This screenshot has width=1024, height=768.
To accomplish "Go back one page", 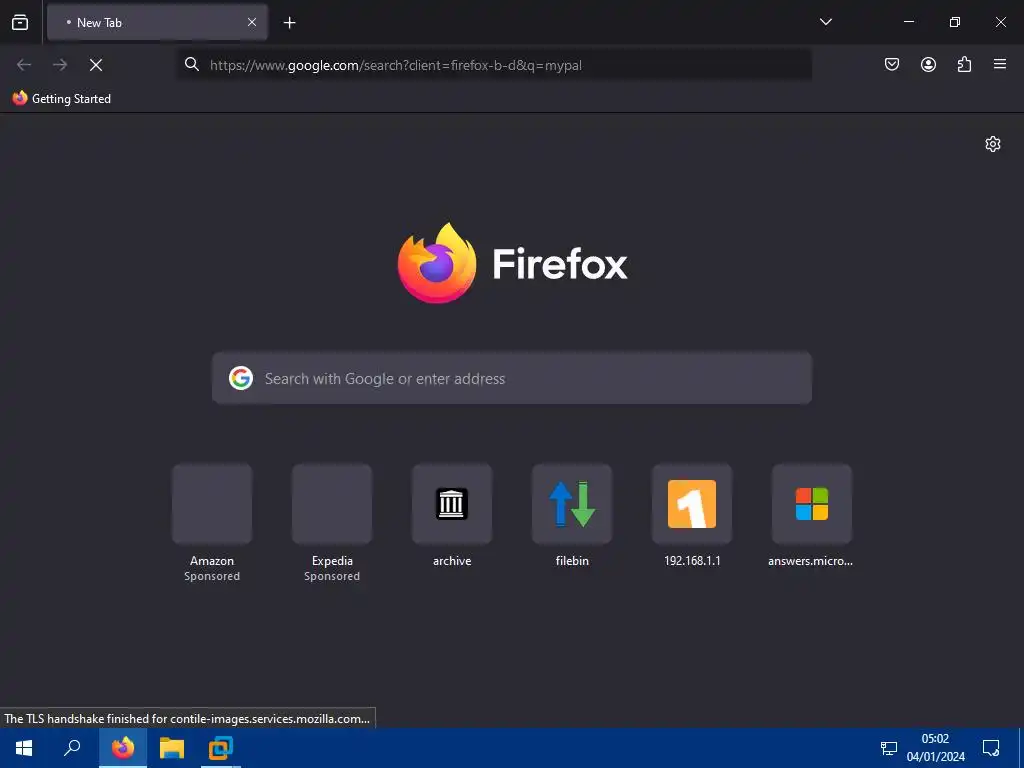I will tap(24, 65).
